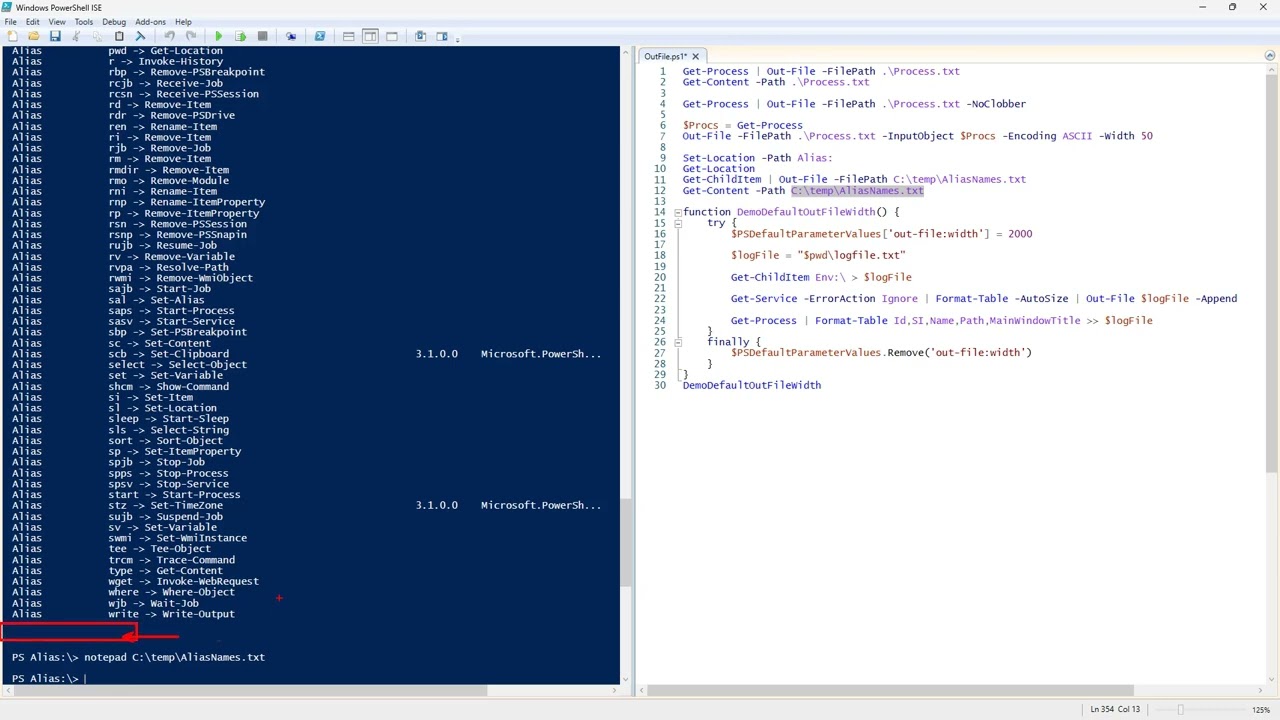This screenshot has width=1280, height=720.
Task: Open the Add-ons menu
Action: point(150,21)
